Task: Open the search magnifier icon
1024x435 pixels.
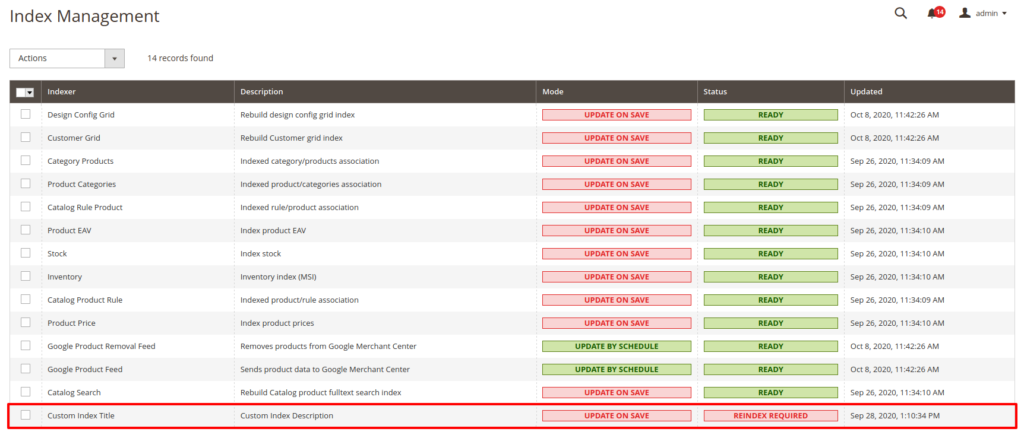Action: pos(901,13)
